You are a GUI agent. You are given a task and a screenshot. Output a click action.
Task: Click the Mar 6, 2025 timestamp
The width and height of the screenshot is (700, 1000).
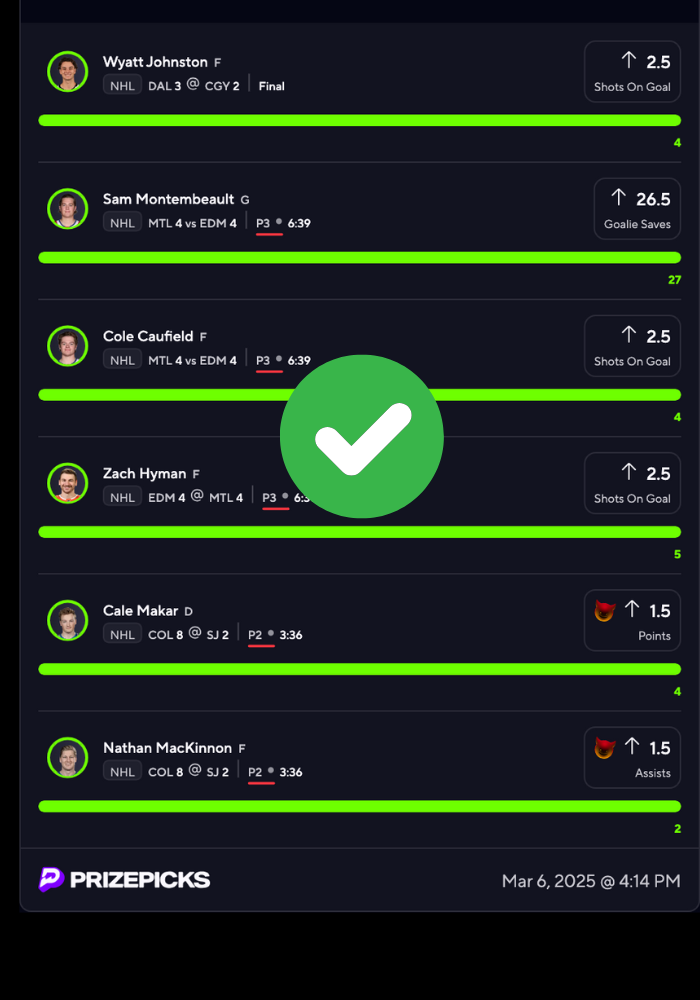tap(591, 881)
